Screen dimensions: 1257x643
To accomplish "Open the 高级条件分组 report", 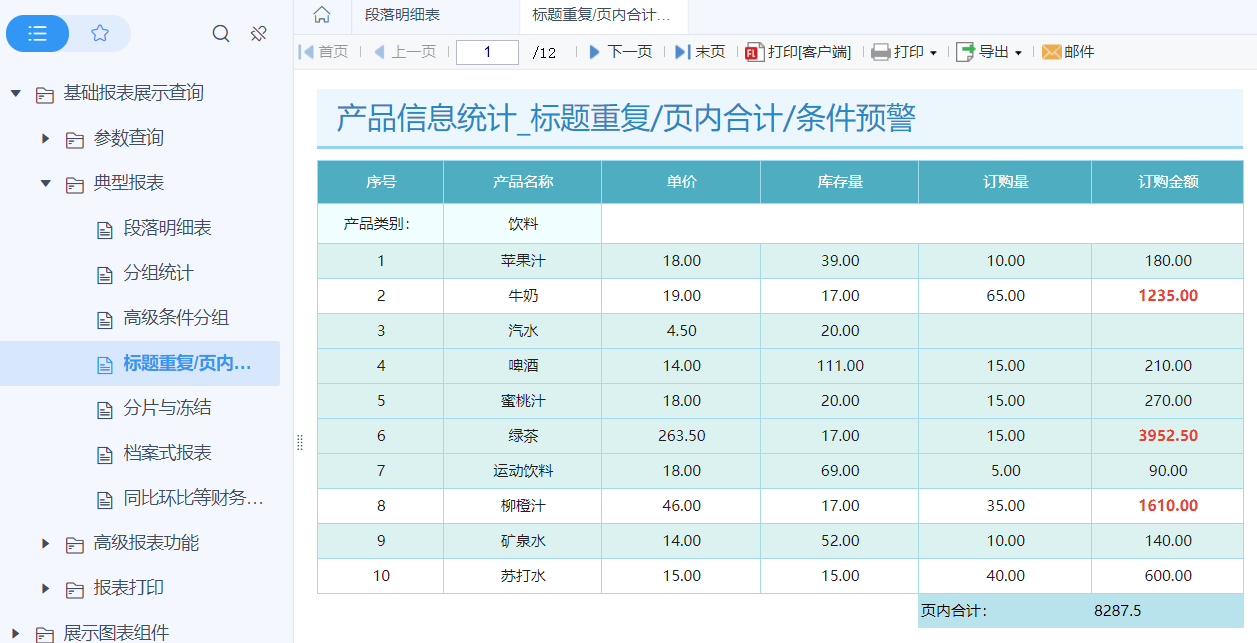I will click(176, 318).
